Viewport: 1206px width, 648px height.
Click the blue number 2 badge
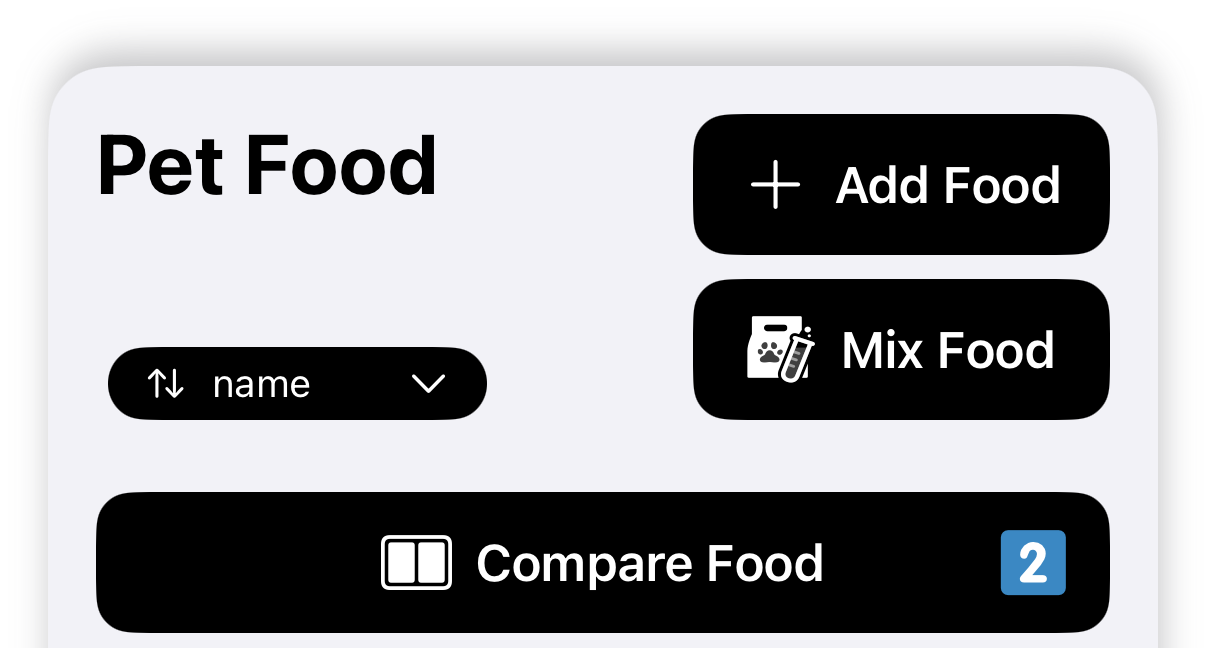(x=1033, y=563)
